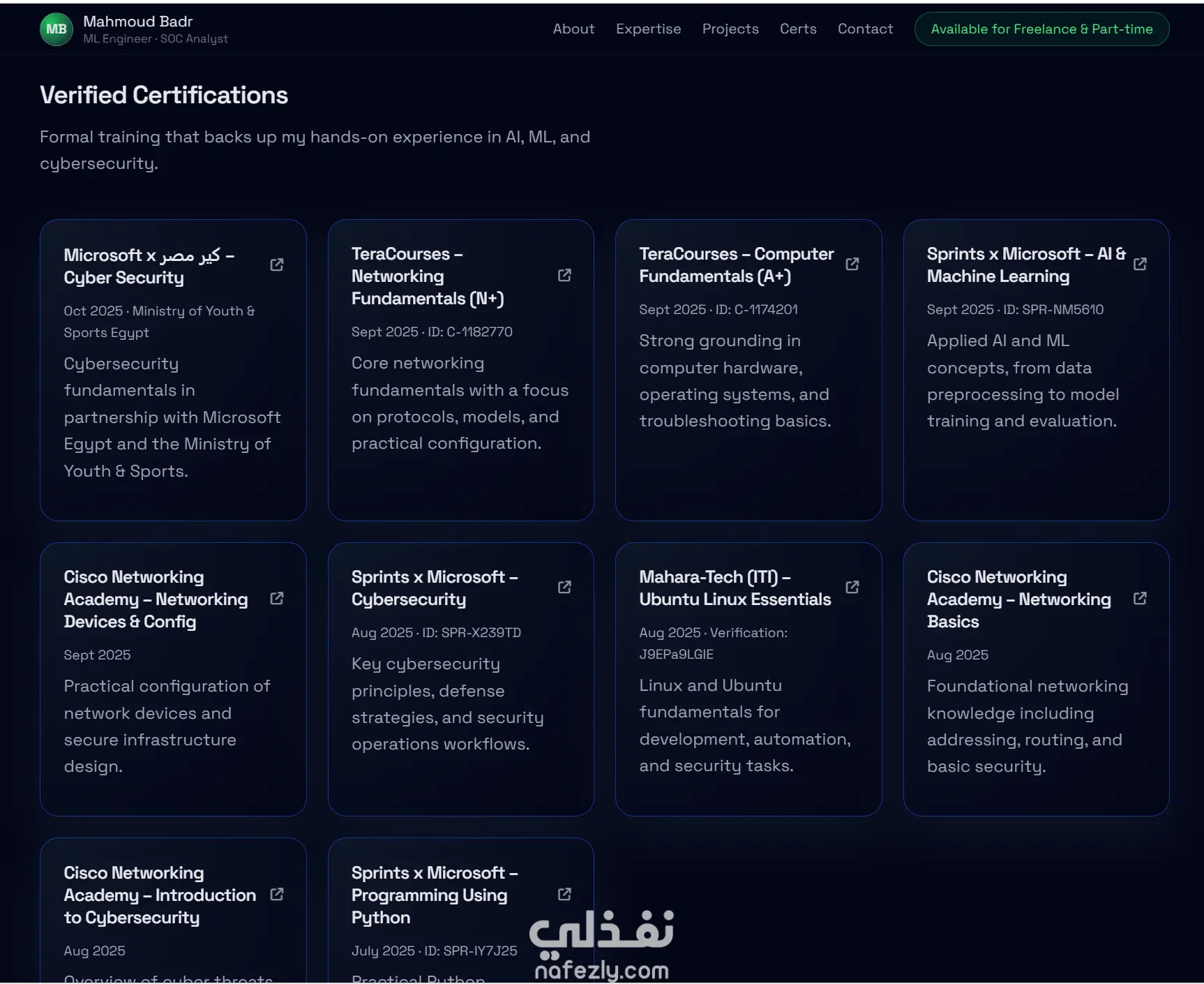Click the Mahmoud Badr site name

pos(138,22)
